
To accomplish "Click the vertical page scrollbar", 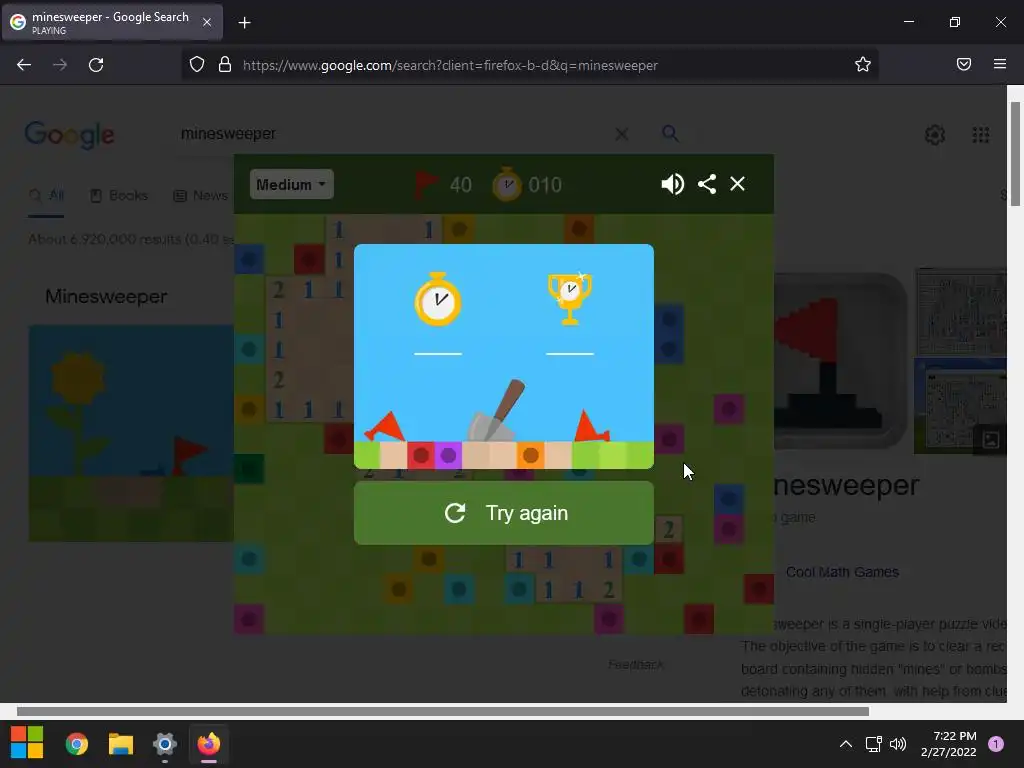I will coord(1015,153).
